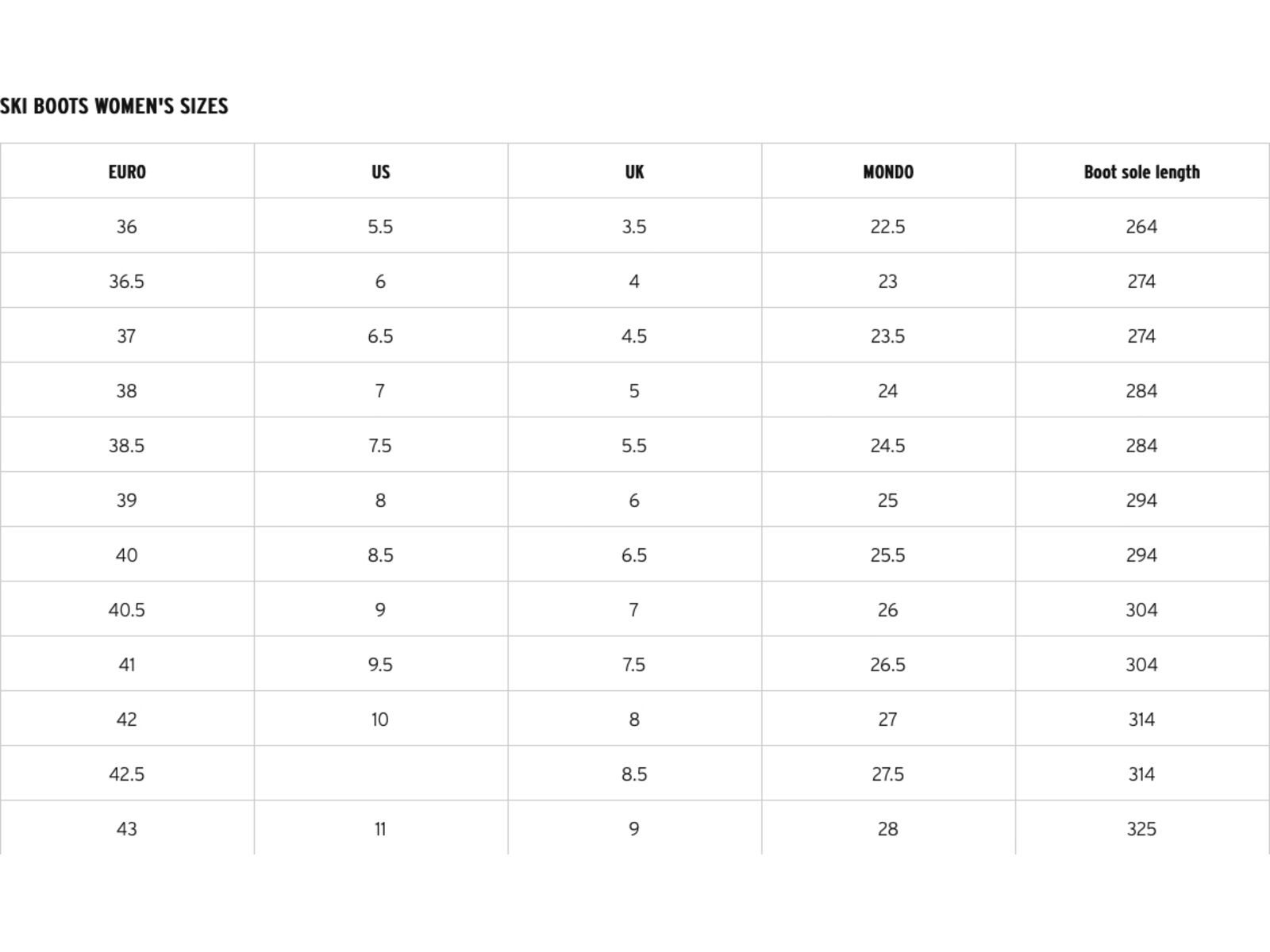Select boot sole length 325
The height and width of the screenshot is (952, 1270).
click(x=1142, y=828)
